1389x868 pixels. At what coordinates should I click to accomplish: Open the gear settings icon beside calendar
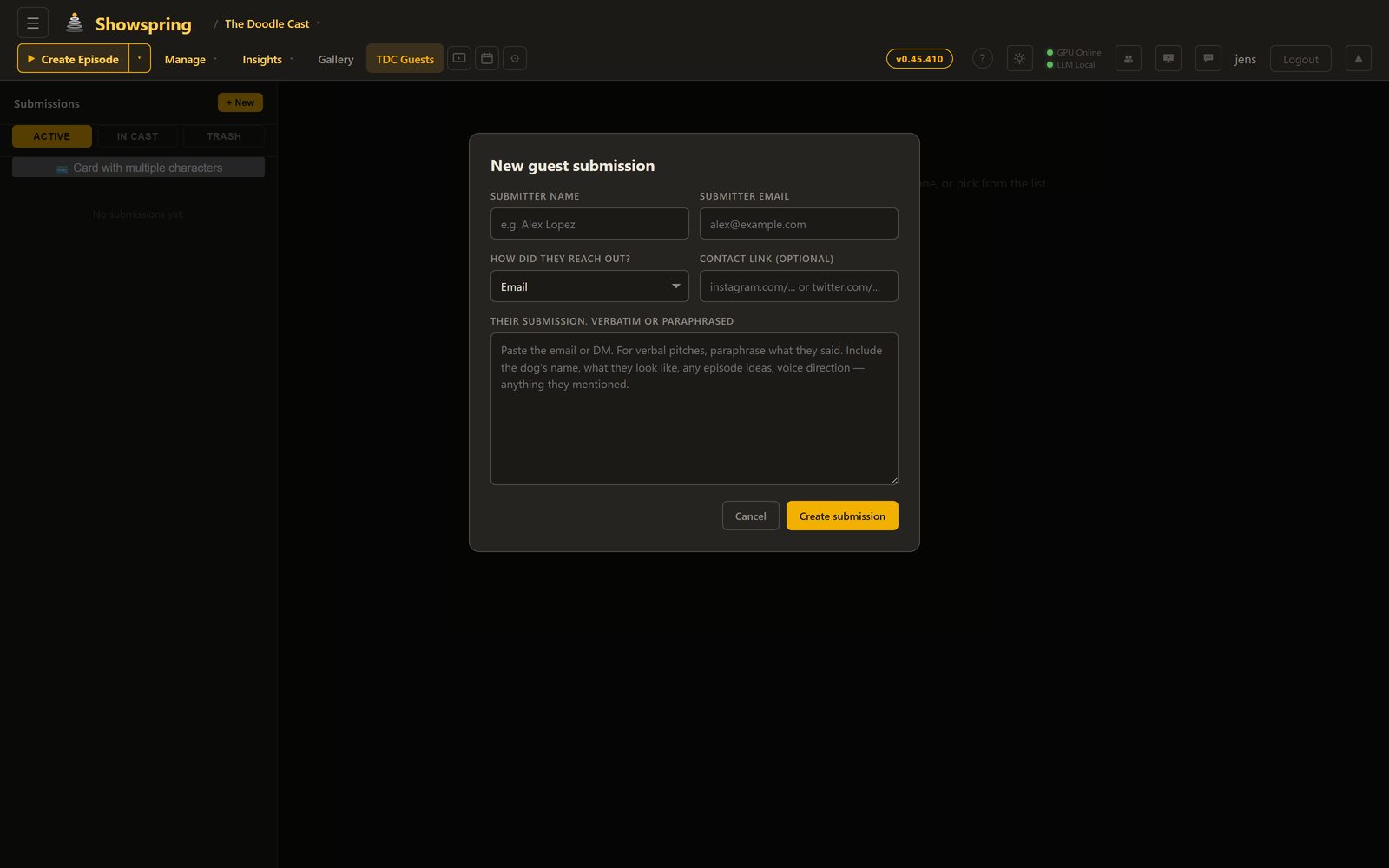point(515,58)
